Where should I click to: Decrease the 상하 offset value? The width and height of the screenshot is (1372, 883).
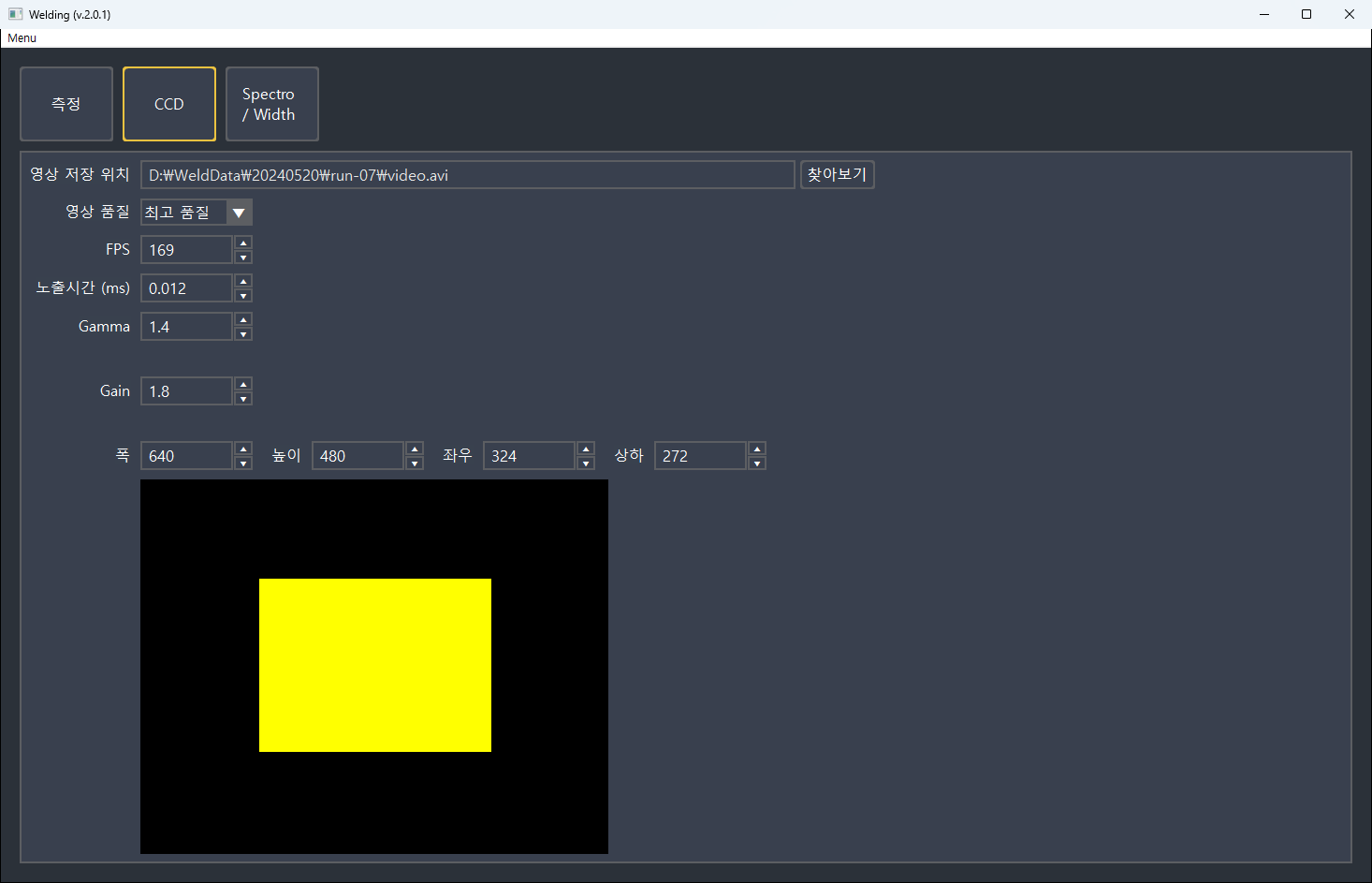[757, 464]
